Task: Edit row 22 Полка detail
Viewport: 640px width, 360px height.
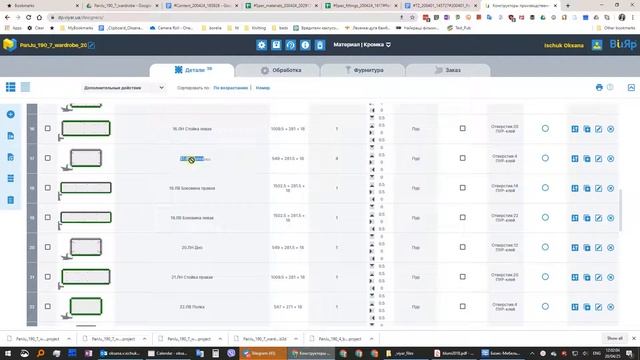Action: [x=598, y=307]
